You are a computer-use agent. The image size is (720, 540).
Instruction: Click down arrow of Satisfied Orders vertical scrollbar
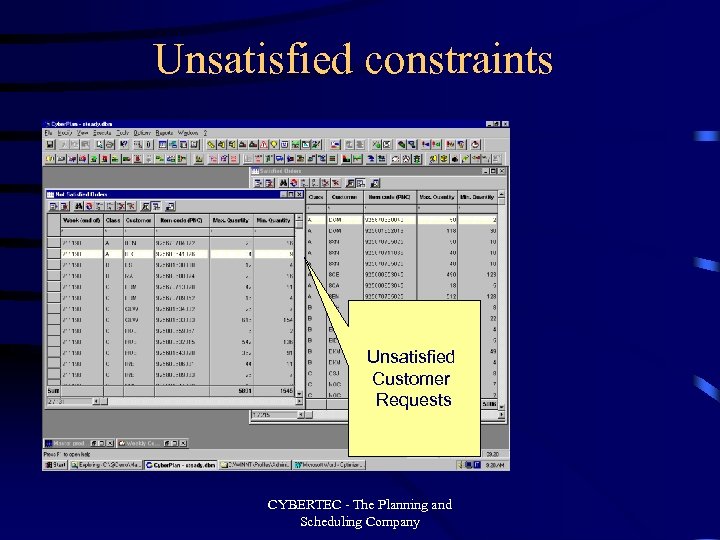click(x=501, y=407)
